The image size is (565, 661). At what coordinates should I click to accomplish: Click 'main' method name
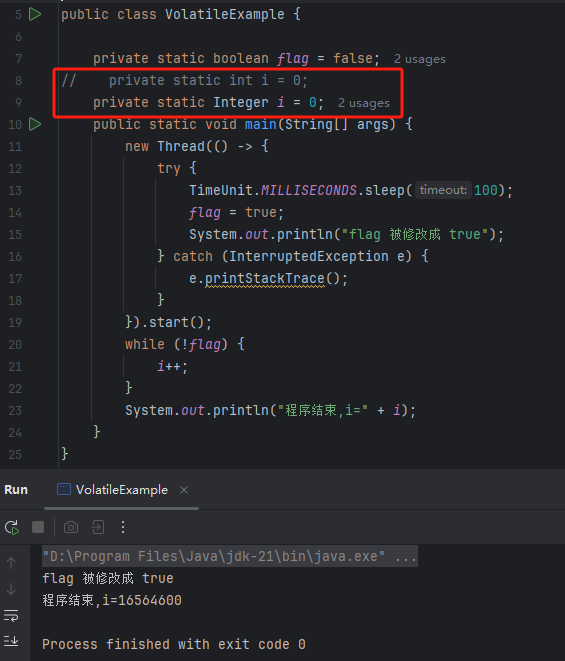click(x=261, y=124)
